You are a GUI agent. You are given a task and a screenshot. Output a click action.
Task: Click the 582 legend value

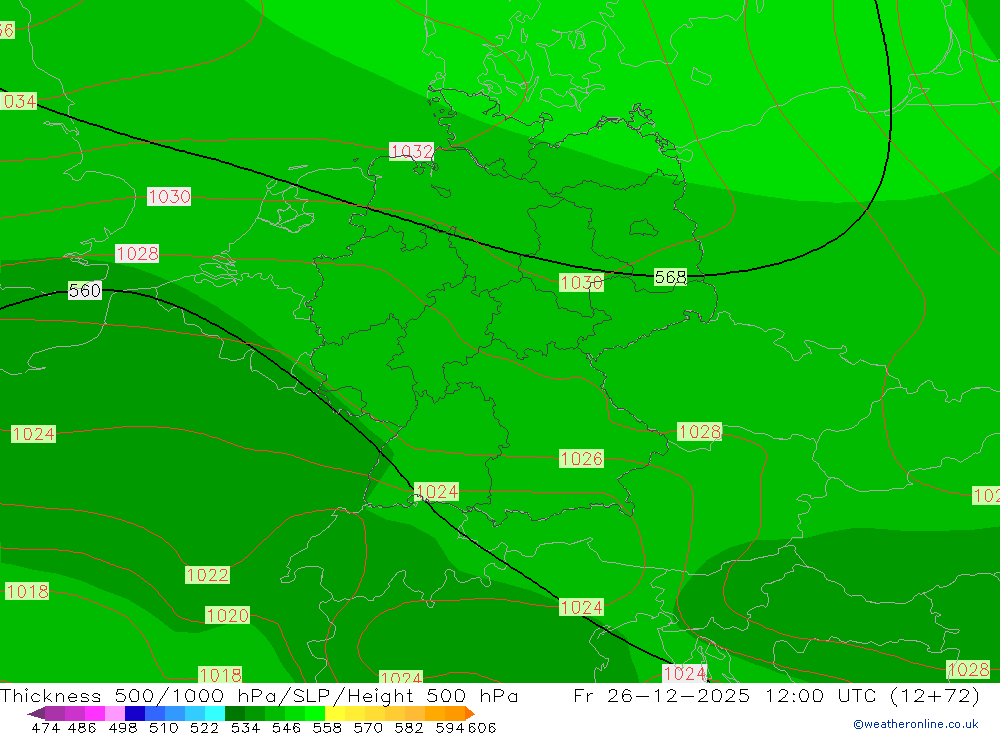click(408, 727)
